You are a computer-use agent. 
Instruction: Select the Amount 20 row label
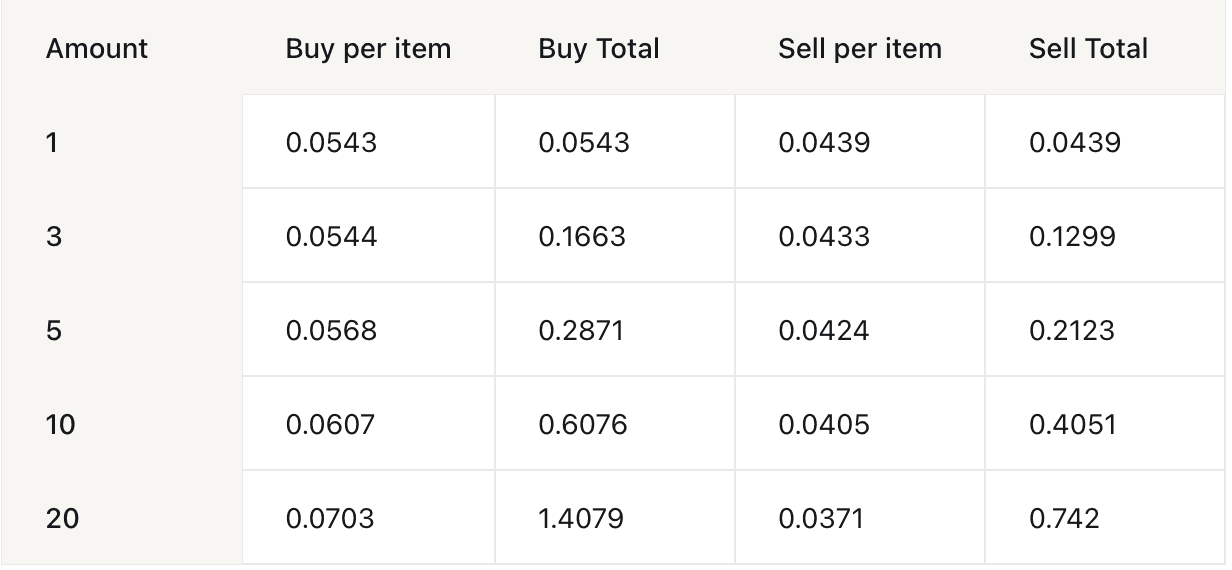[62, 518]
